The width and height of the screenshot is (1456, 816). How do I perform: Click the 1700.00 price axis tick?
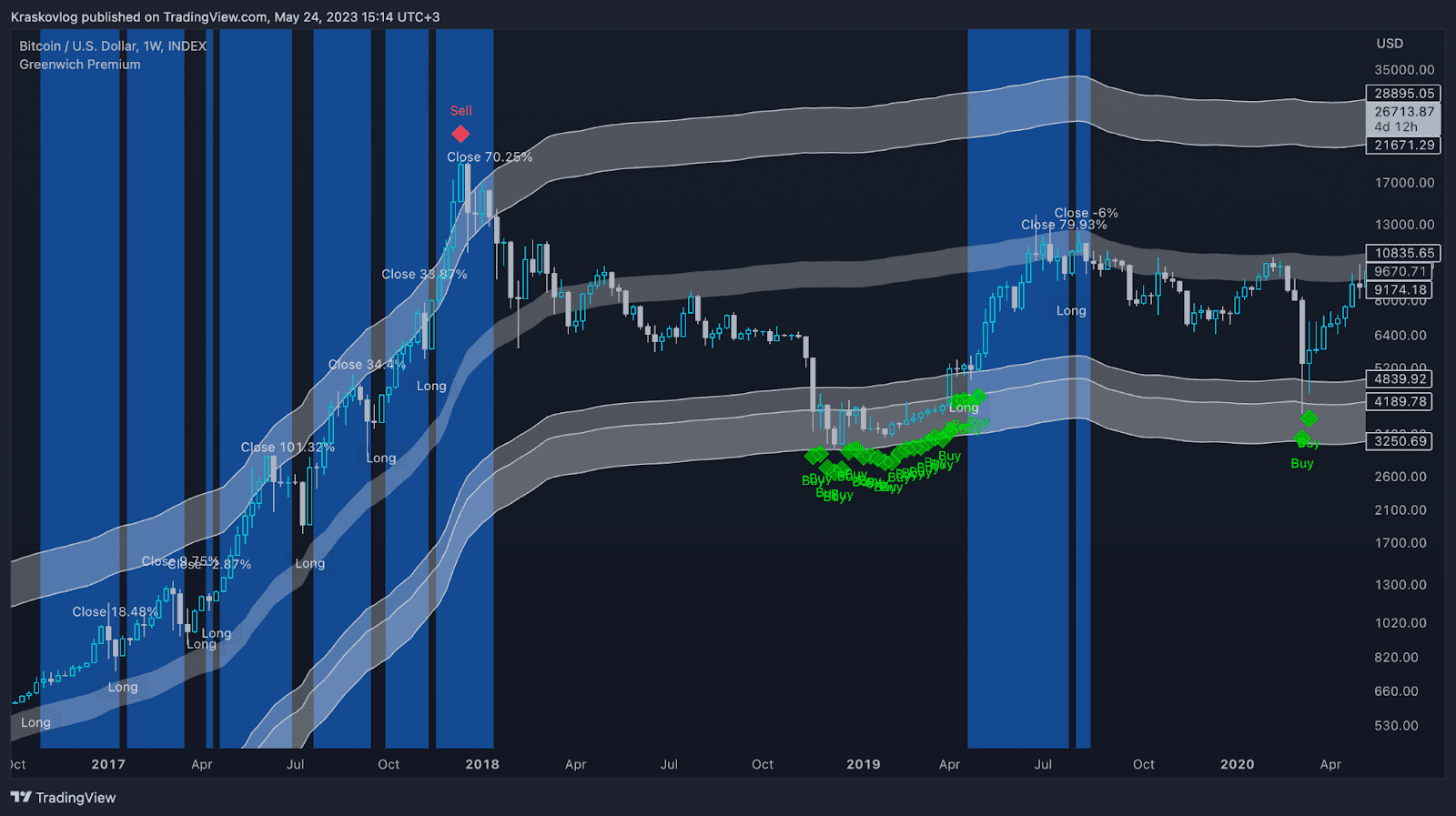point(1400,543)
